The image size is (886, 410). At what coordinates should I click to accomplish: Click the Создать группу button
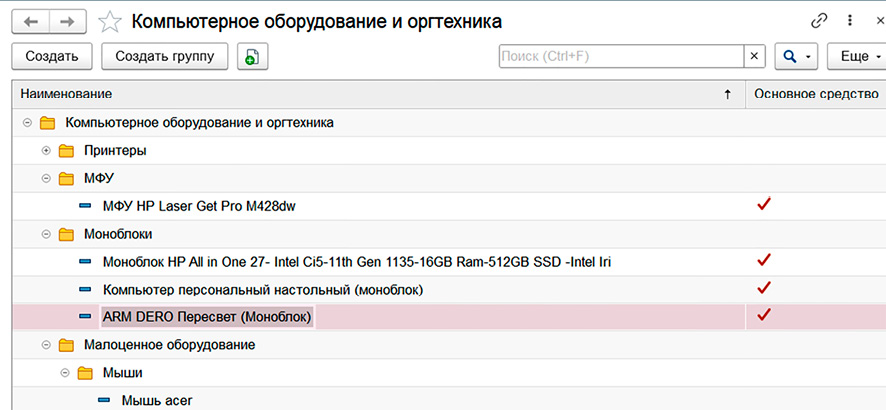[x=165, y=57]
